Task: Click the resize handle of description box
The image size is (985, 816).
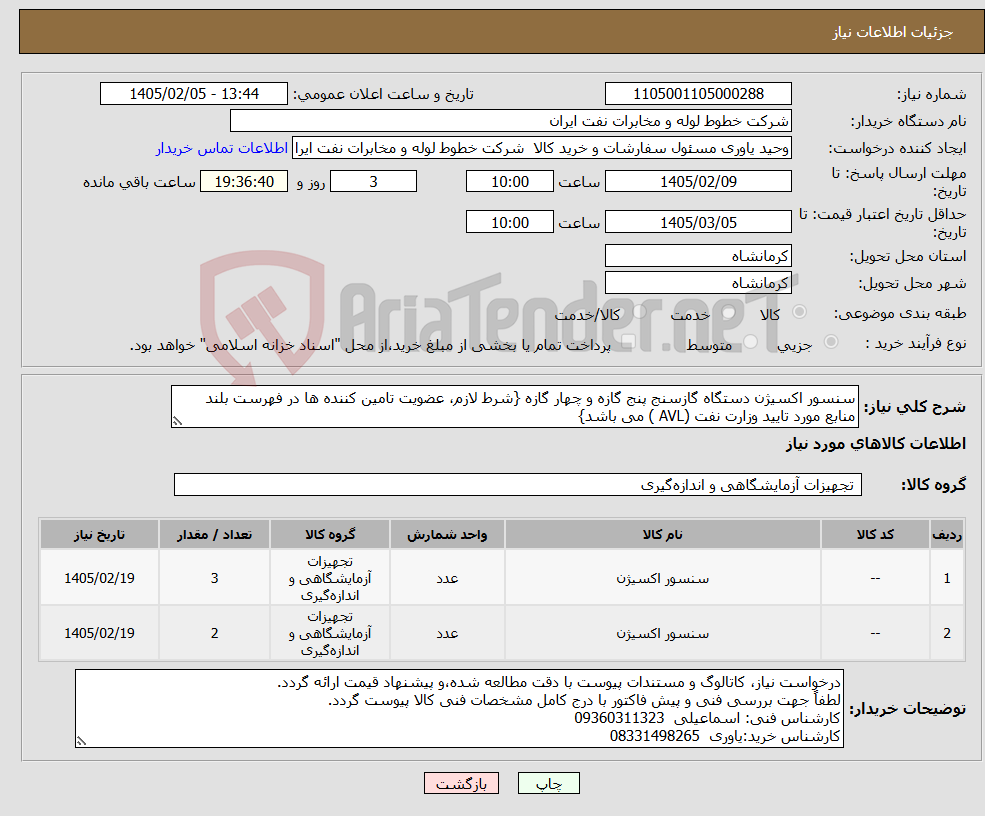Action: point(177,422)
